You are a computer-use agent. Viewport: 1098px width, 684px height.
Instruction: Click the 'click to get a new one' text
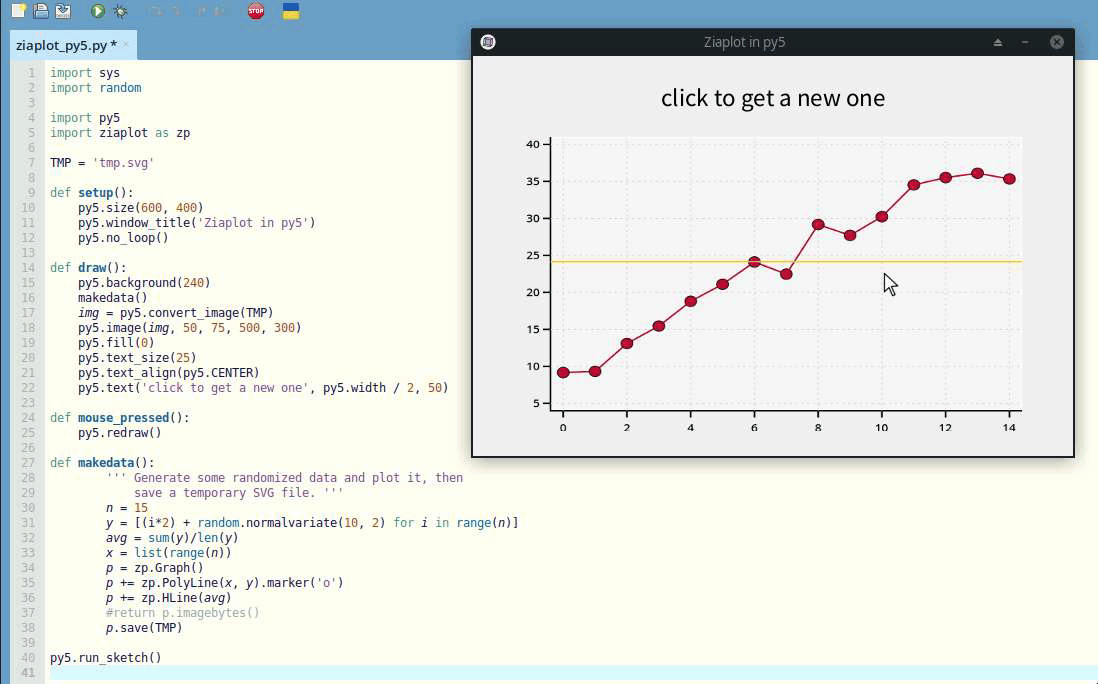pyautogui.click(x=772, y=98)
